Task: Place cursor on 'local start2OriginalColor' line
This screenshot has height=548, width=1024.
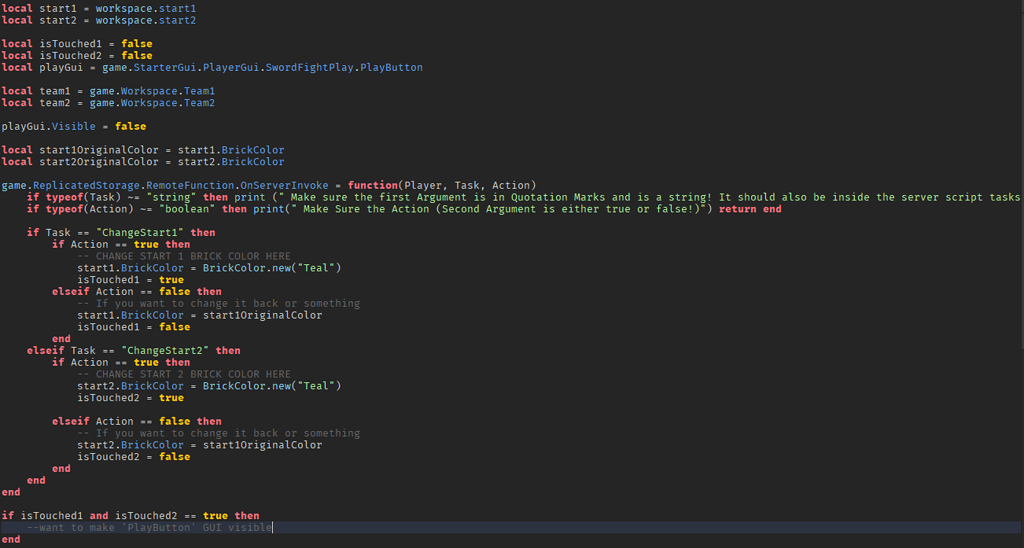Action: coord(143,162)
